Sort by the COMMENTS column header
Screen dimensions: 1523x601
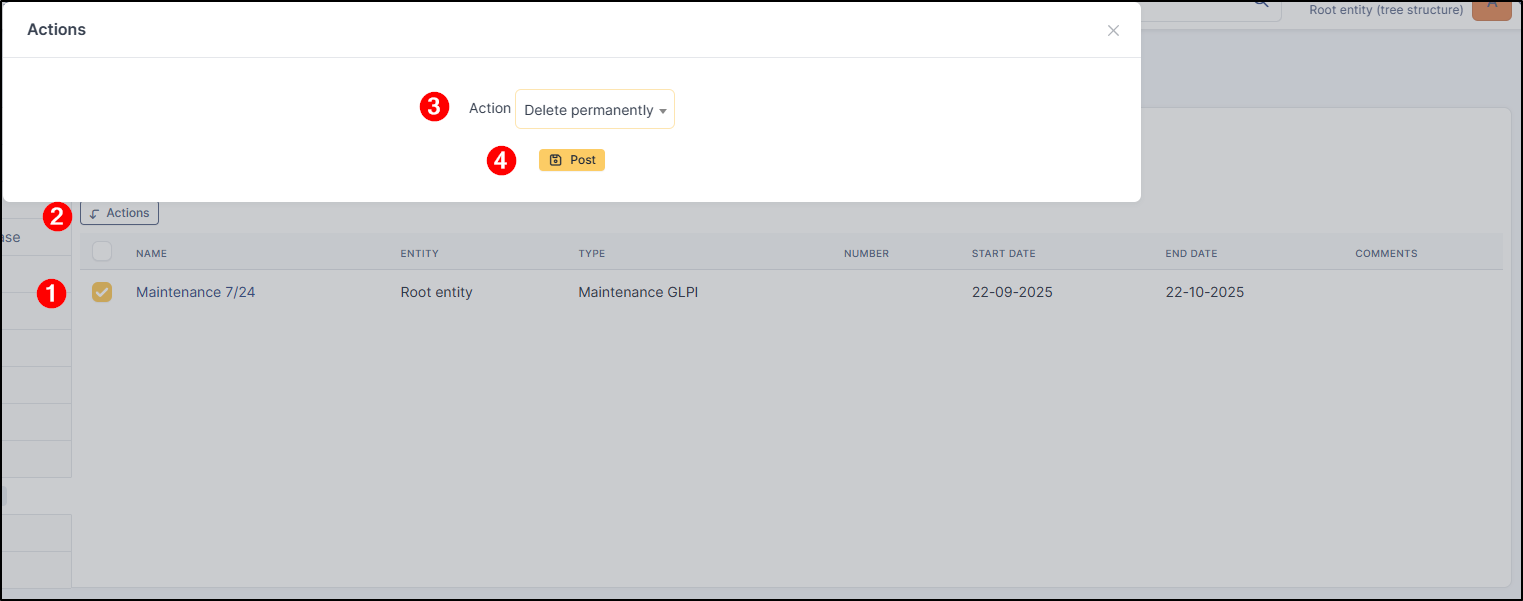coord(1386,254)
